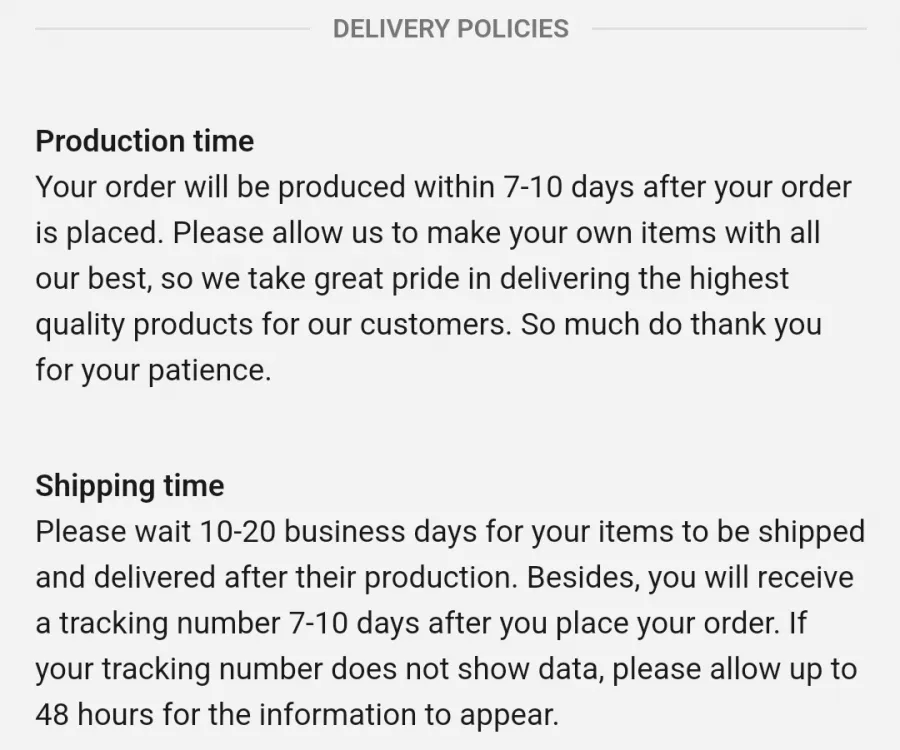Select the "Shipping time" bold heading
900x750 pixels.
pos(130,487)
